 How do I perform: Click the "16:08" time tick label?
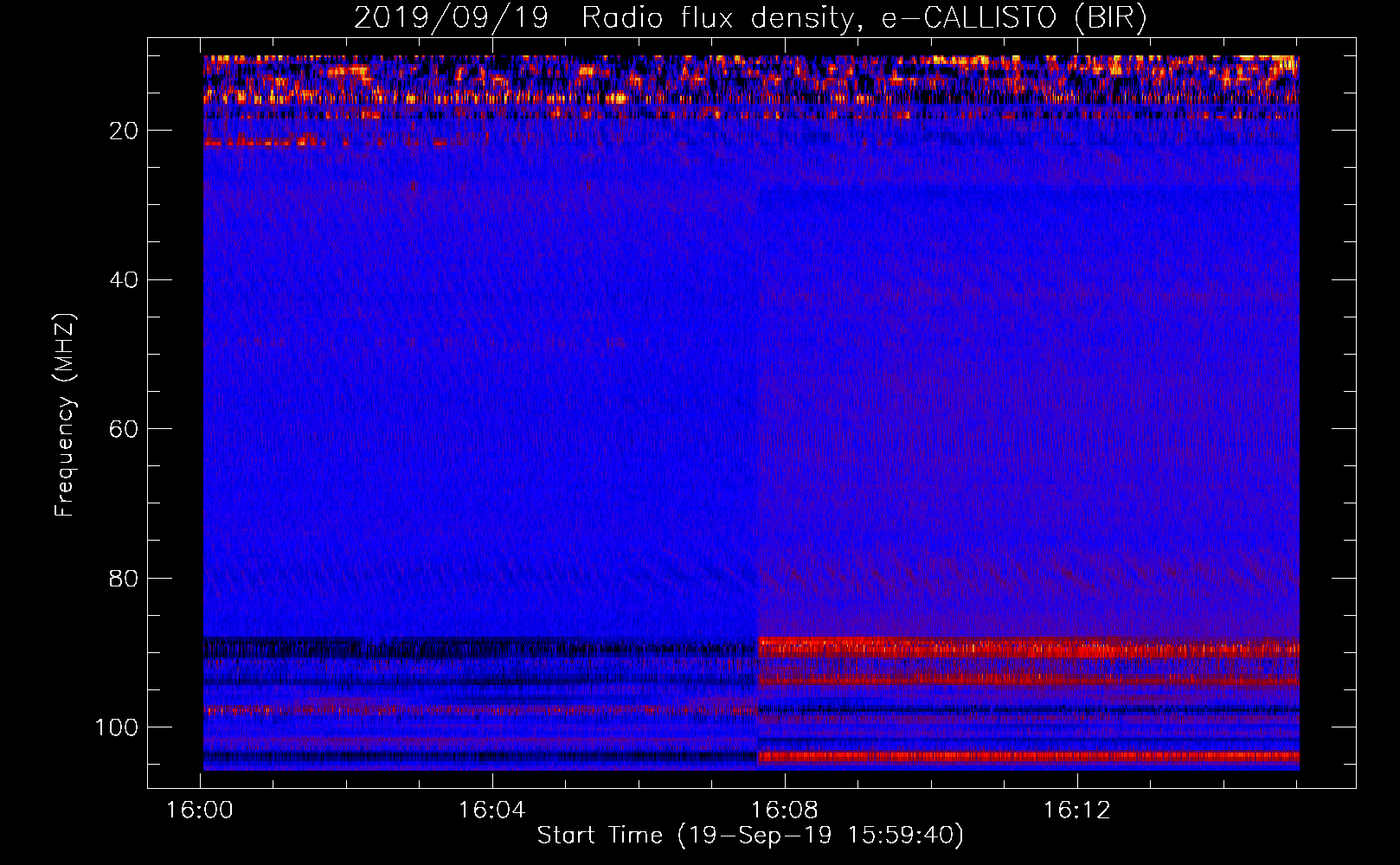click(x=785, y=811)
